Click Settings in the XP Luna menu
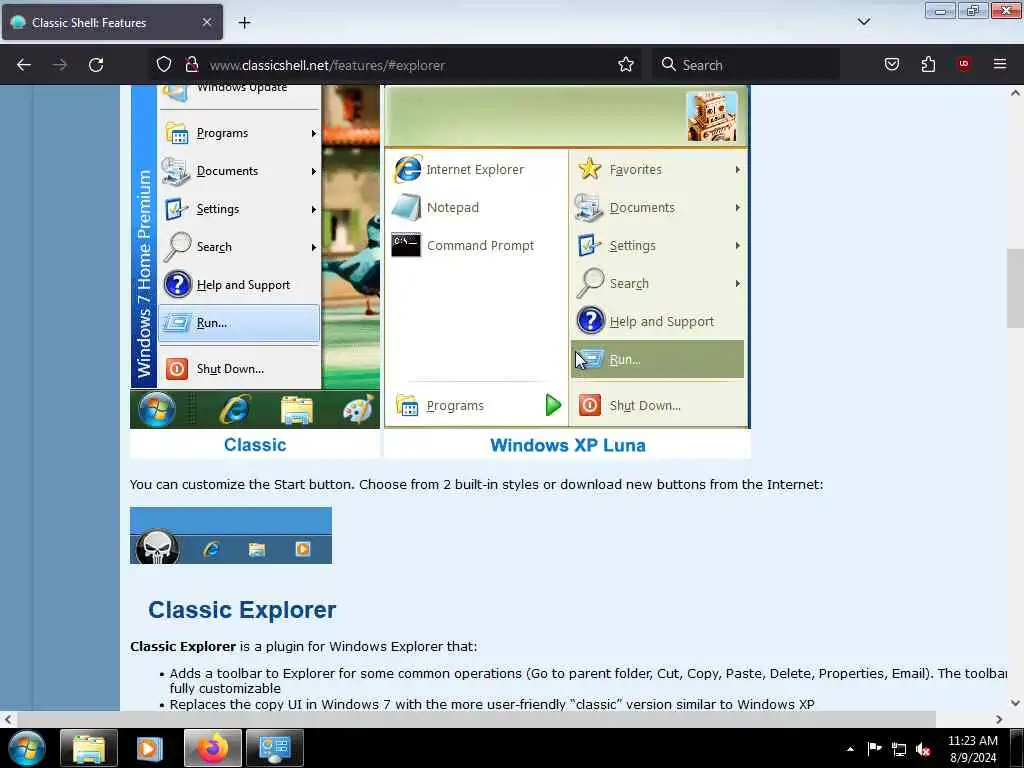Screen dimensions: 1024x768 [x=657, y=246]
